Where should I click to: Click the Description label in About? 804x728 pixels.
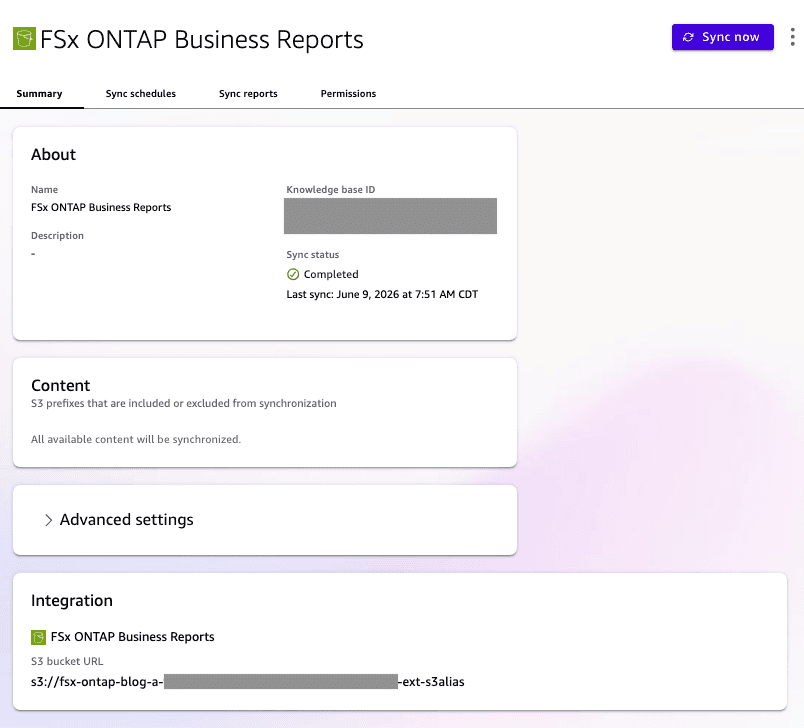pyautogui.click(x=57, y=235)
